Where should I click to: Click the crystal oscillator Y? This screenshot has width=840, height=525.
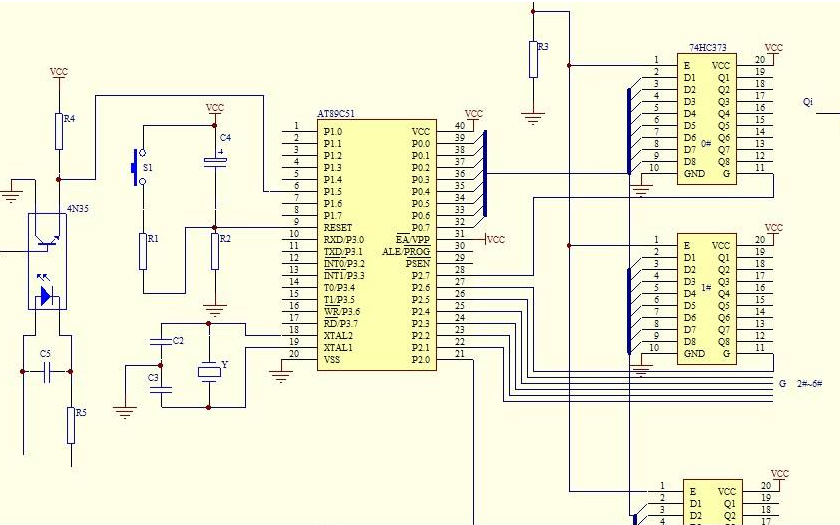pyautogui.click(x=208, y=372)
